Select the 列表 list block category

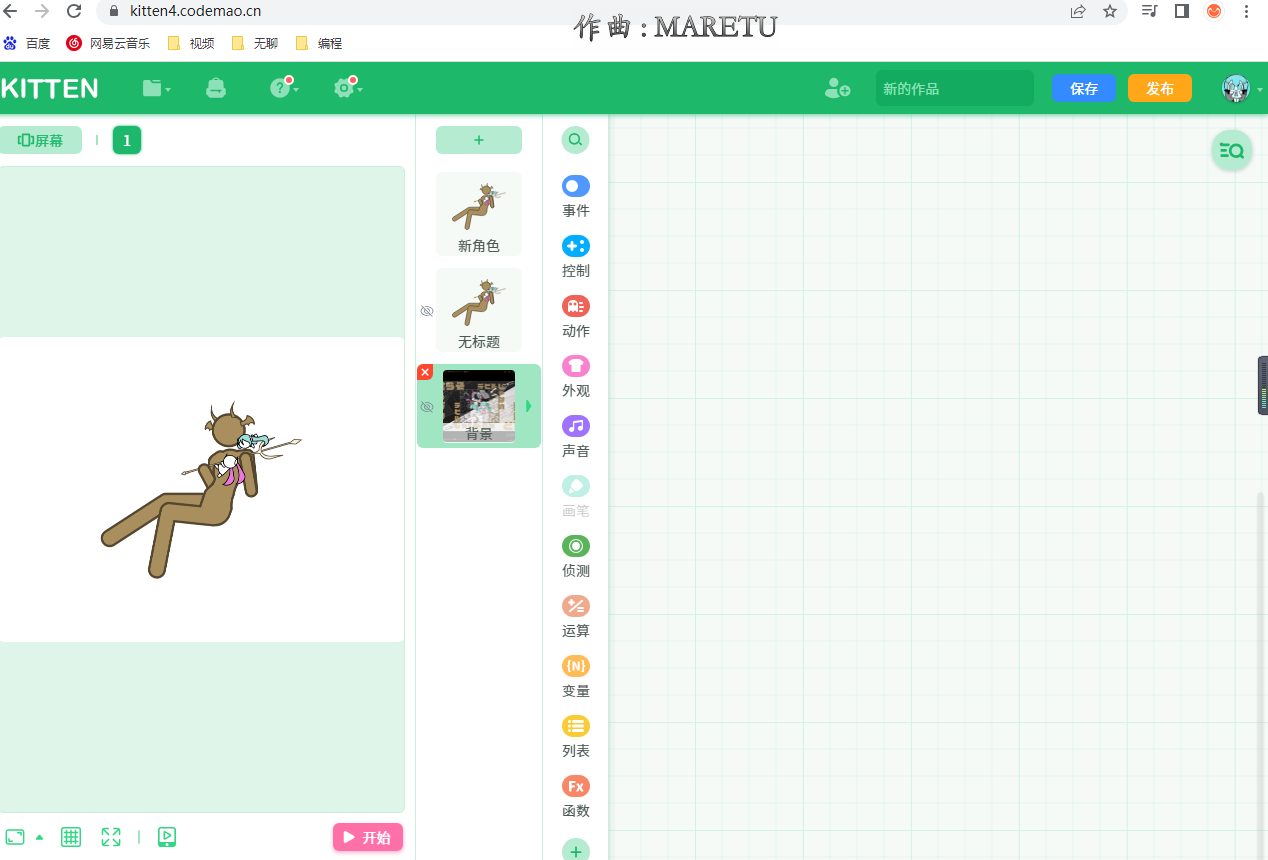[x=576, y=737]
